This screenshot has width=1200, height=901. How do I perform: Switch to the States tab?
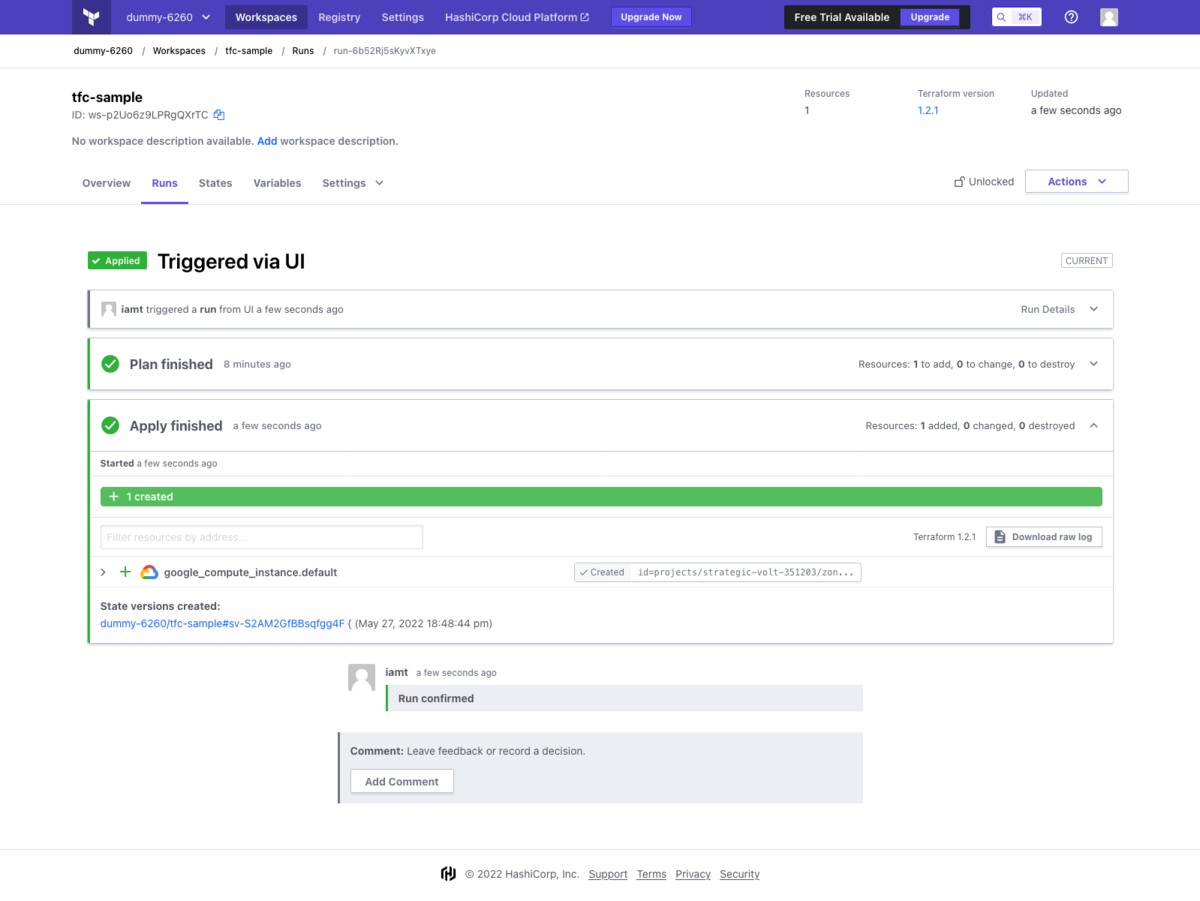tap(215, 183)
